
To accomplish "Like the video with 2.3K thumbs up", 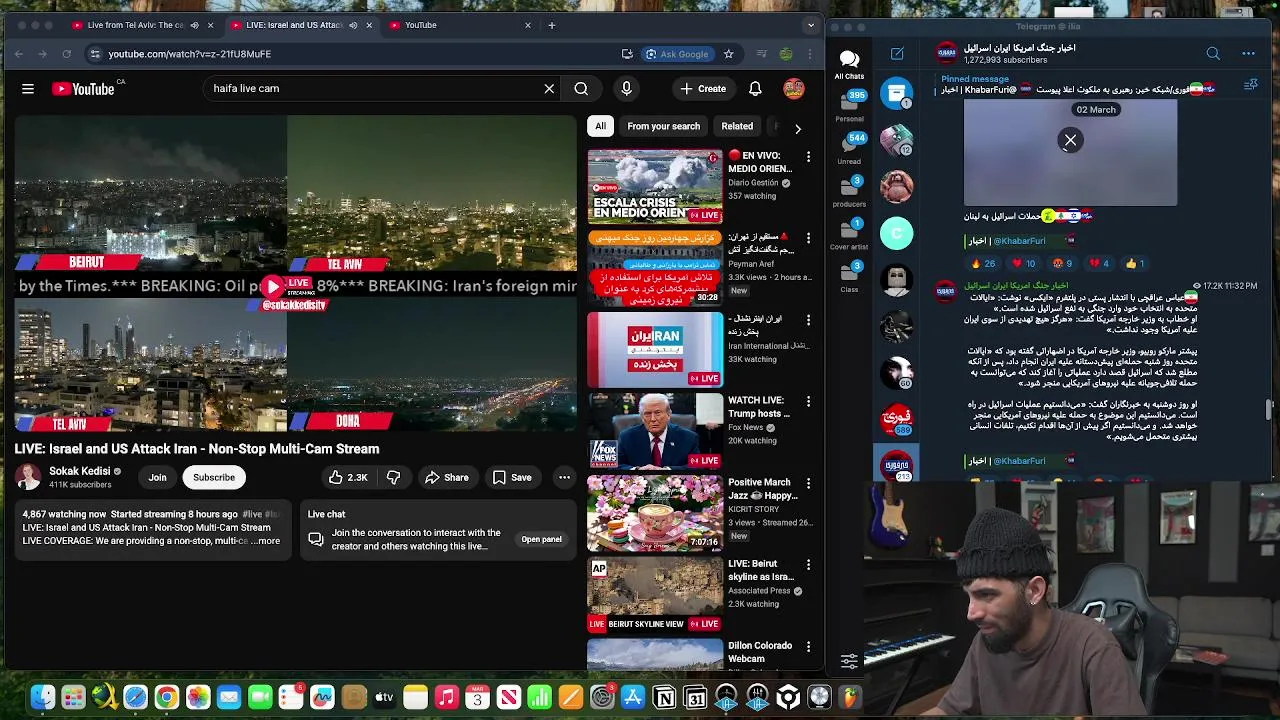I will point(348,478).
